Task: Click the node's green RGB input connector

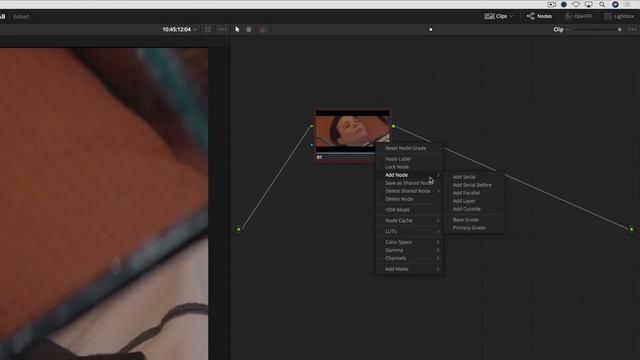Action: click(x=312, y=127)
